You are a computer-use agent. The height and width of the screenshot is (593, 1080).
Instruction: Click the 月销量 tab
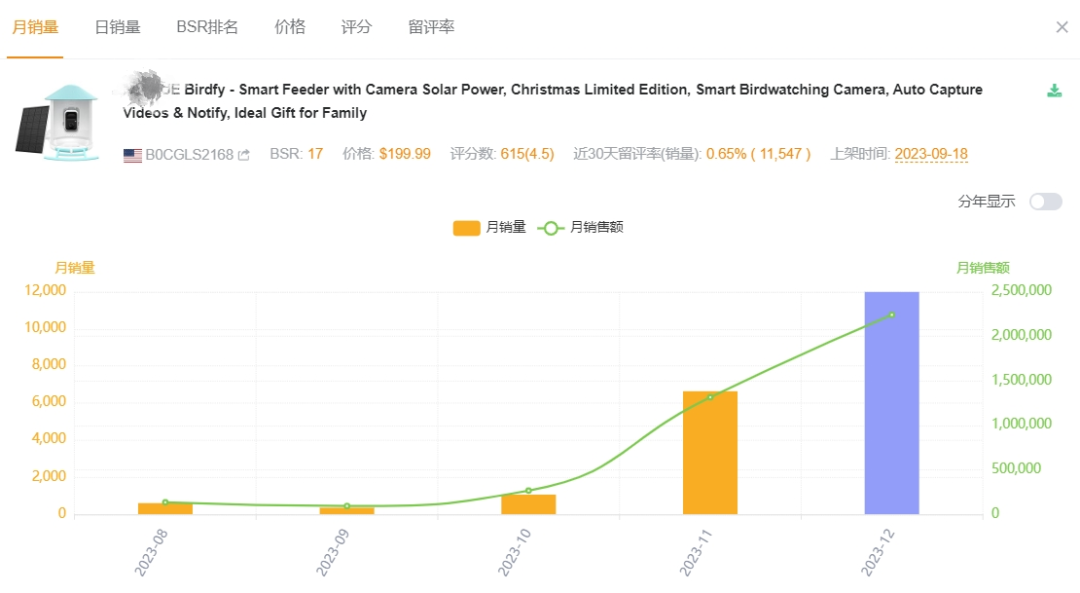pos(34,27)
